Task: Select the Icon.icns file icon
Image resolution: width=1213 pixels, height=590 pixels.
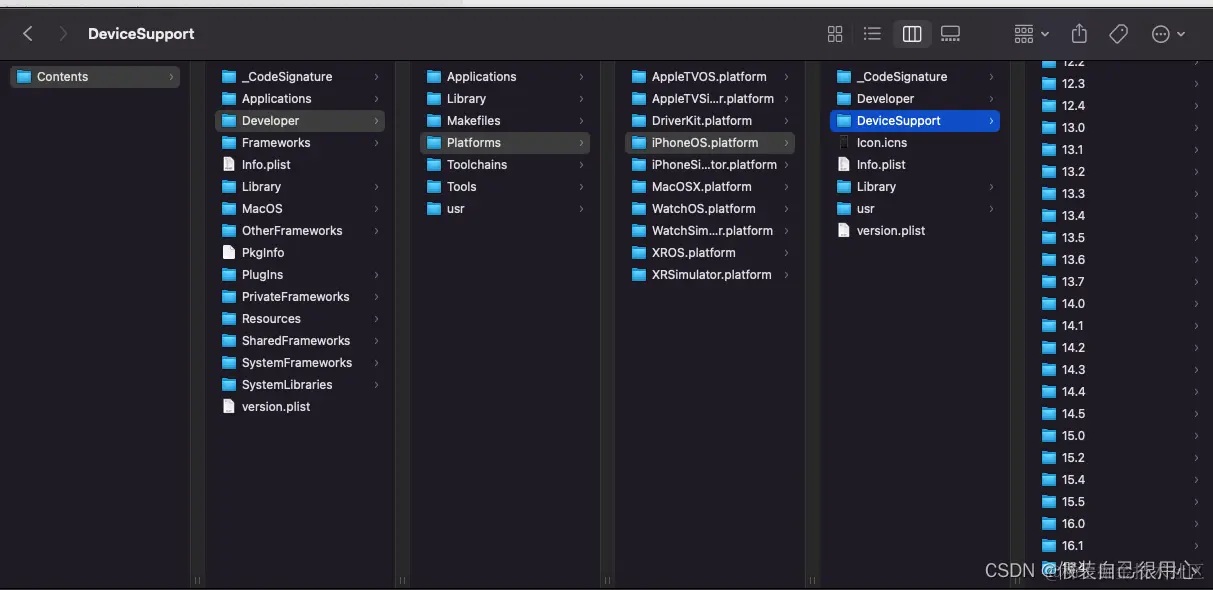Action: 844,143
